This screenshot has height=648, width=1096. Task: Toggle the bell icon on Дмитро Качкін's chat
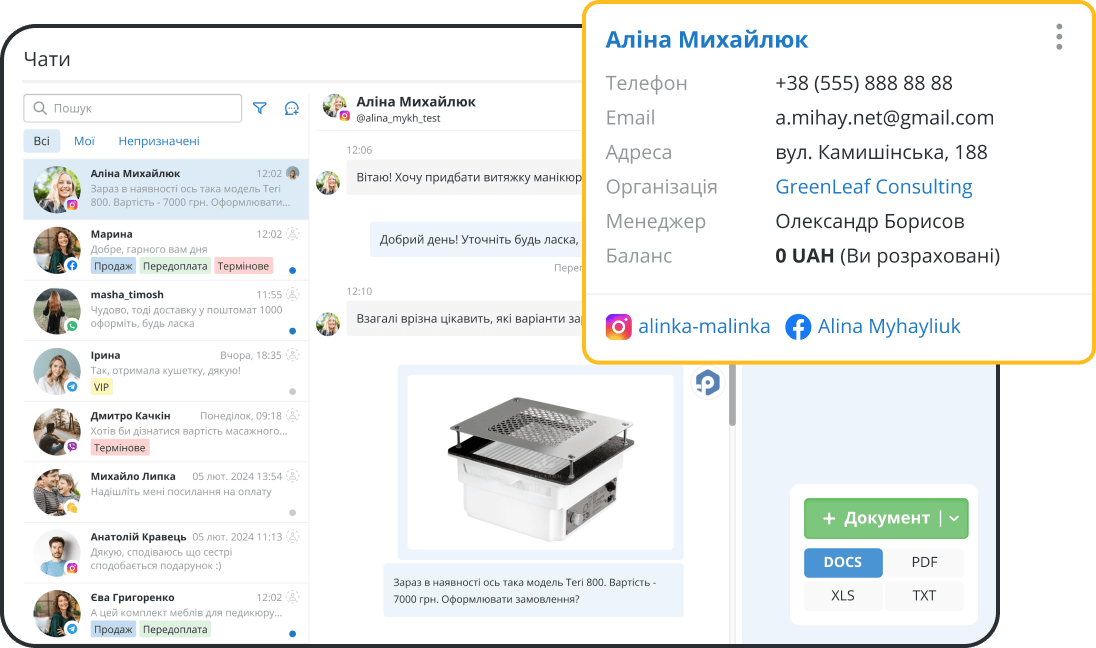(x=292, y=415)
